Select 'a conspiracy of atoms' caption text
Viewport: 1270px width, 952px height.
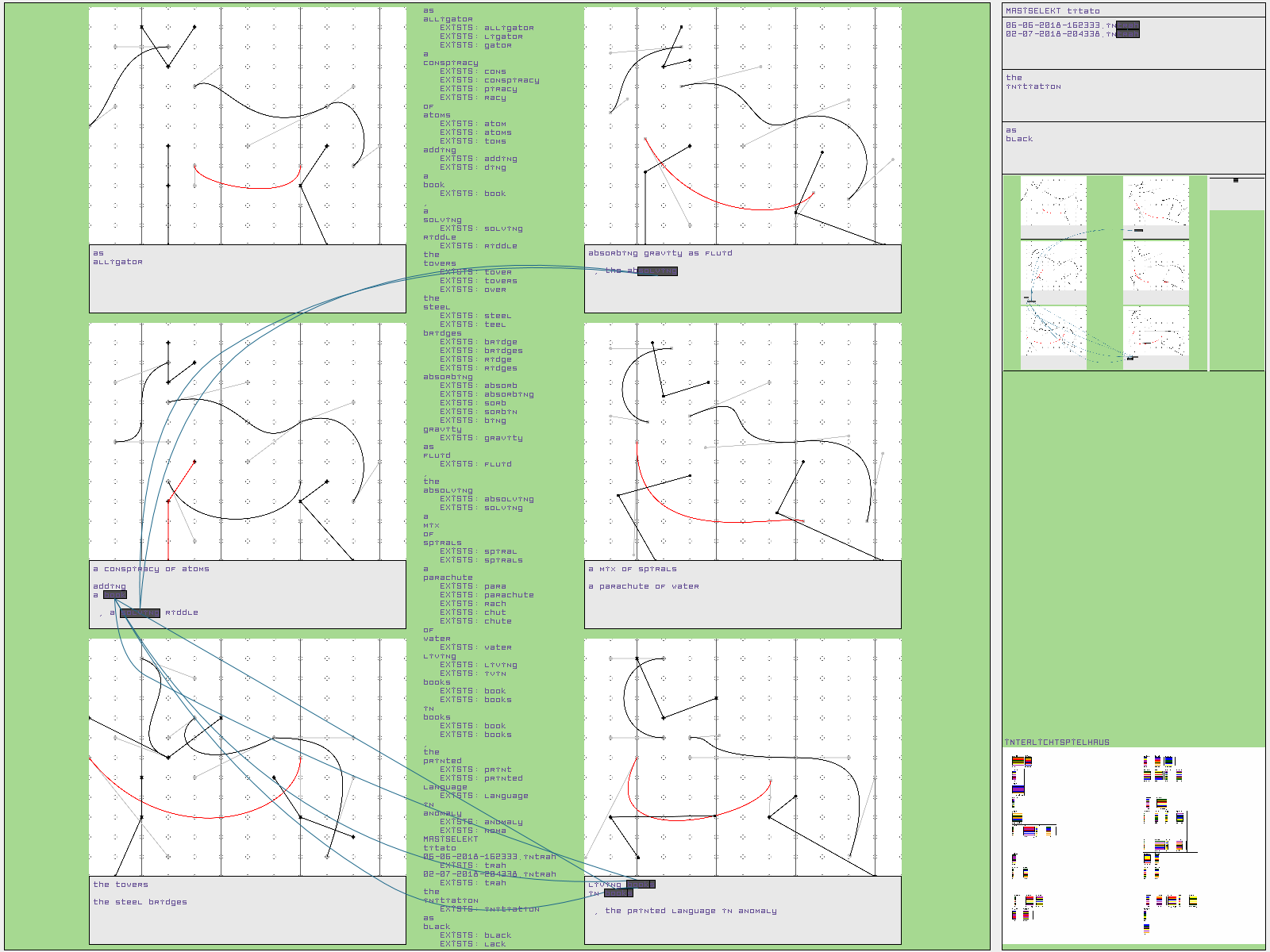(151, 569)
